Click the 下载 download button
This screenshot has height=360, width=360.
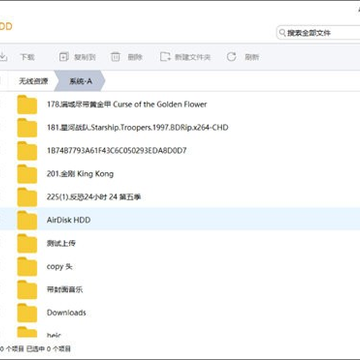pos(17,57)
